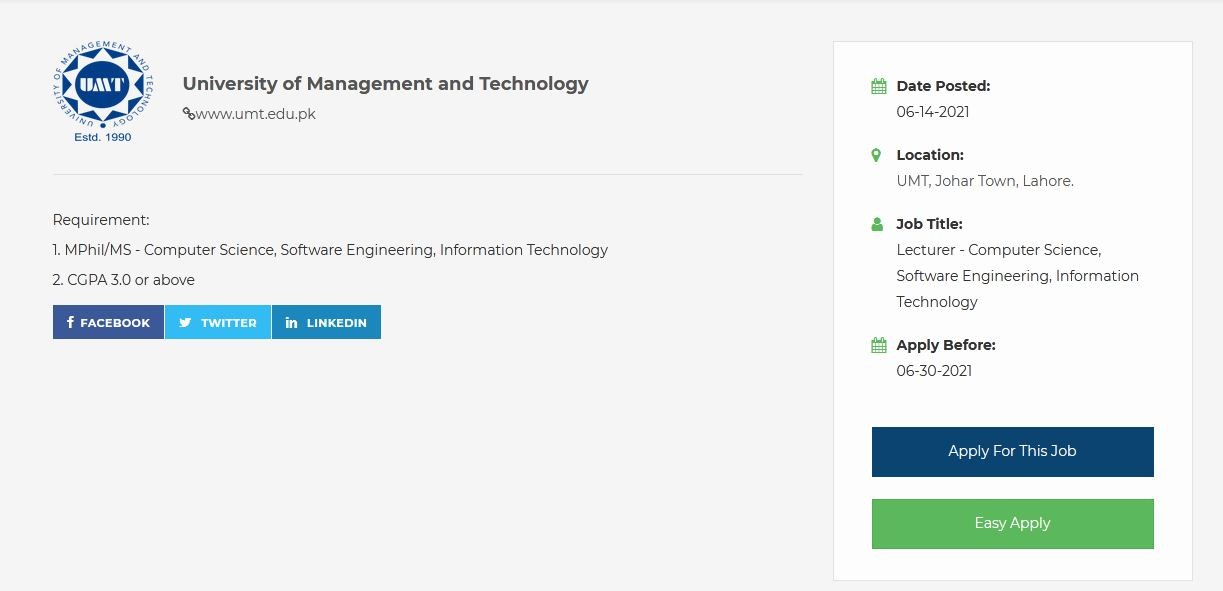Click the CGPA 3.0 or above requirement

click(124, 280)
